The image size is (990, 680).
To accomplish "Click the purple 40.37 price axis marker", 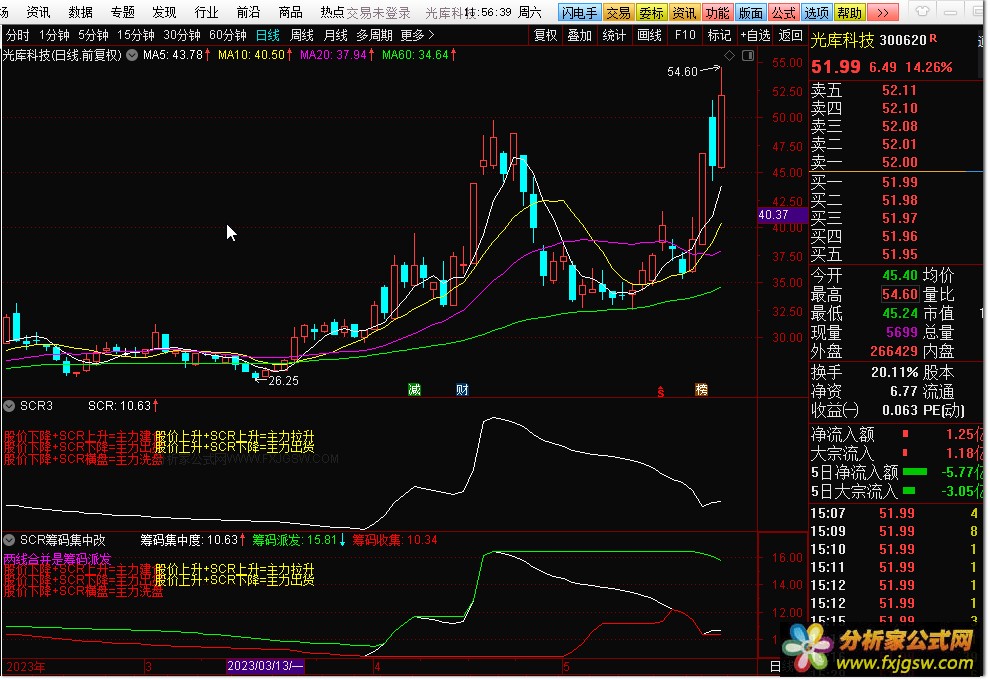I will [x=782, y=215].
